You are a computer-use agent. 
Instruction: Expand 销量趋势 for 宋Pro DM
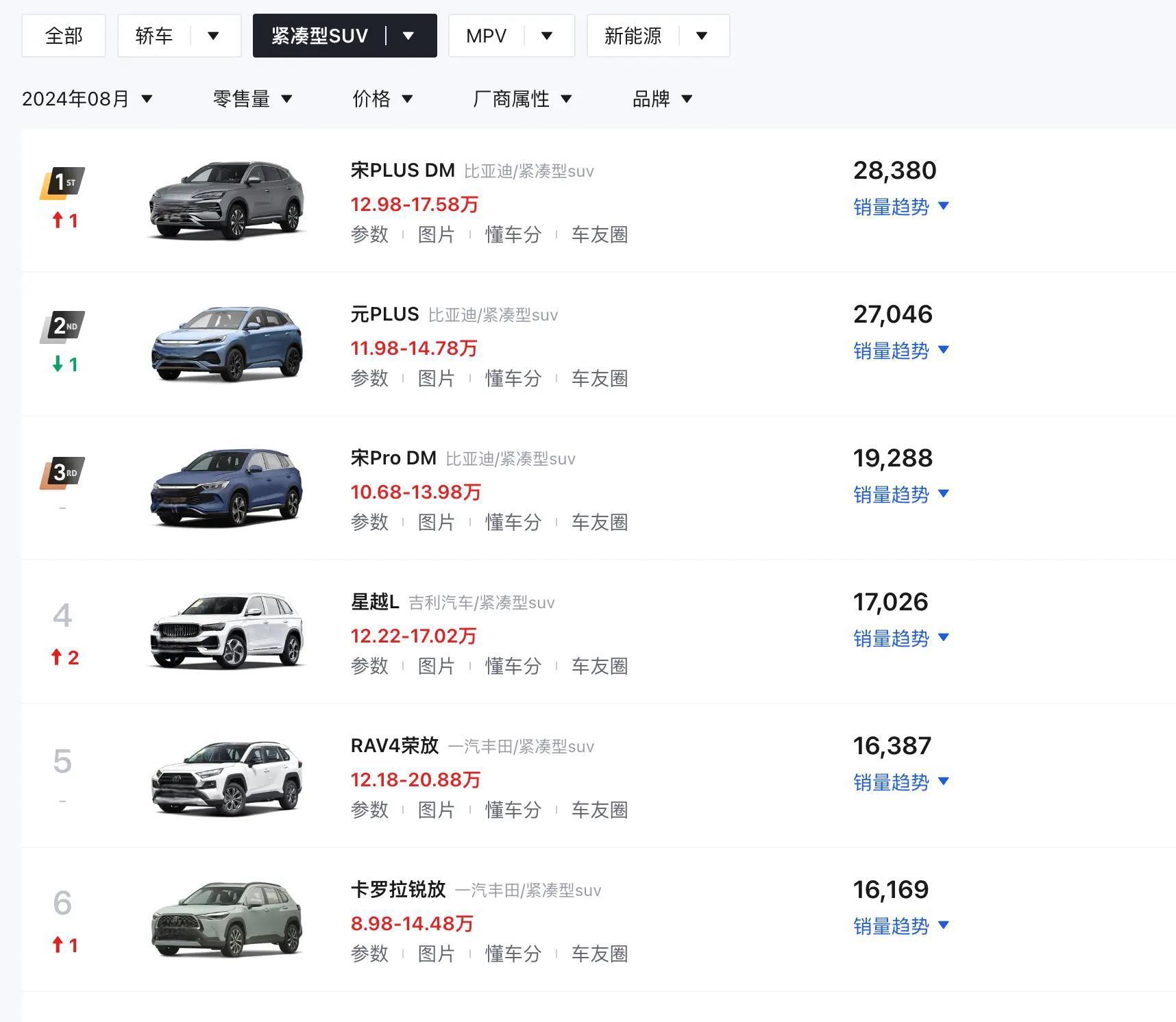pyautogui.click(x=901, y=495)
